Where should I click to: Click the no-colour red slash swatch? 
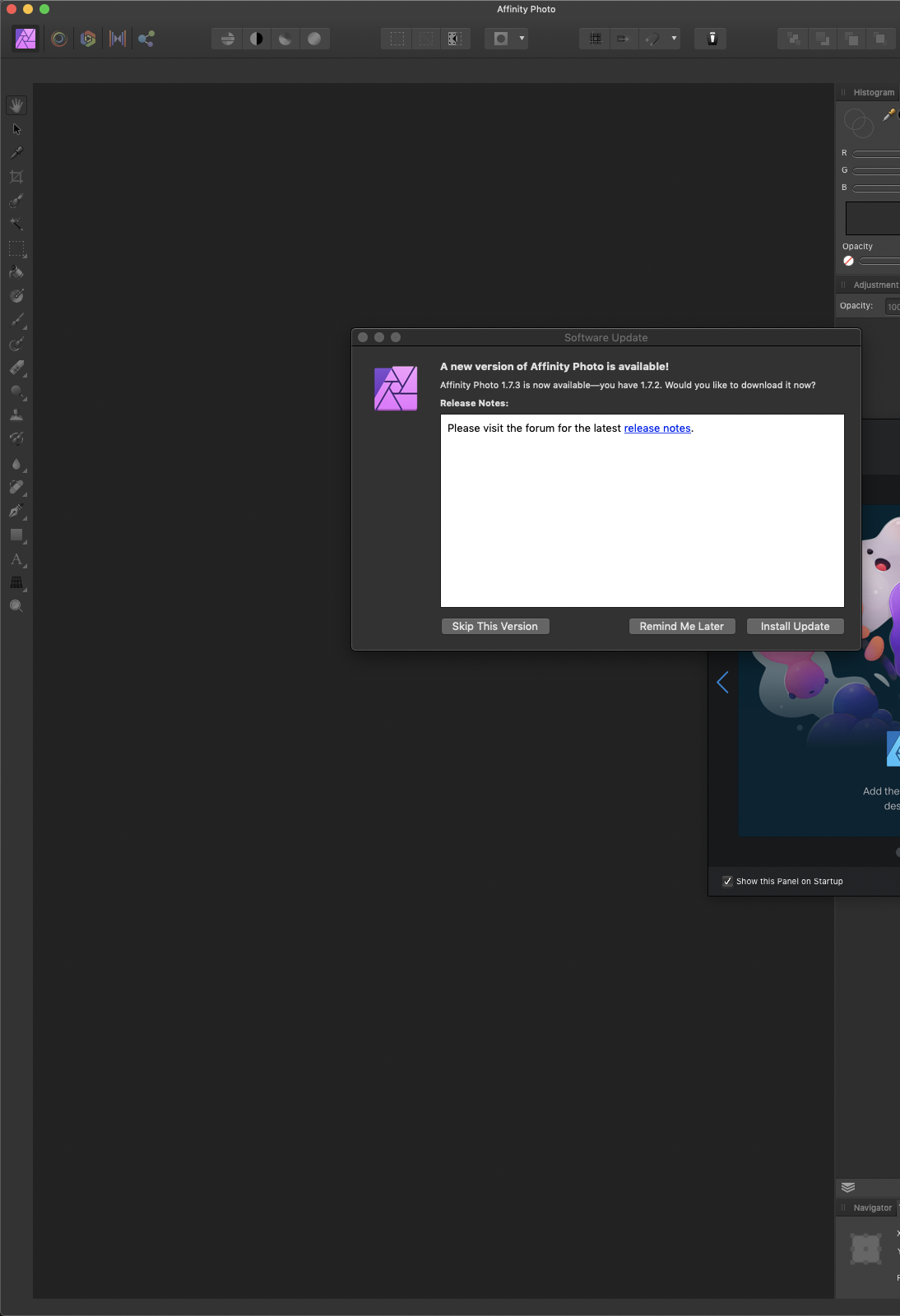pos(848,261)
